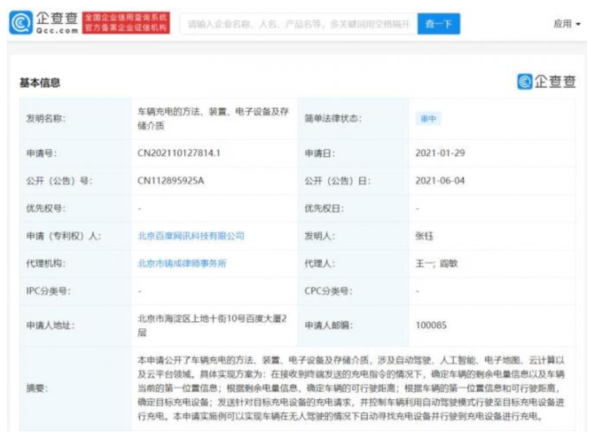This screenshot has height=440, width=600.
Task: Click the 代理机构 label cell
Action: pyautogui.click(x=75, y=264)
